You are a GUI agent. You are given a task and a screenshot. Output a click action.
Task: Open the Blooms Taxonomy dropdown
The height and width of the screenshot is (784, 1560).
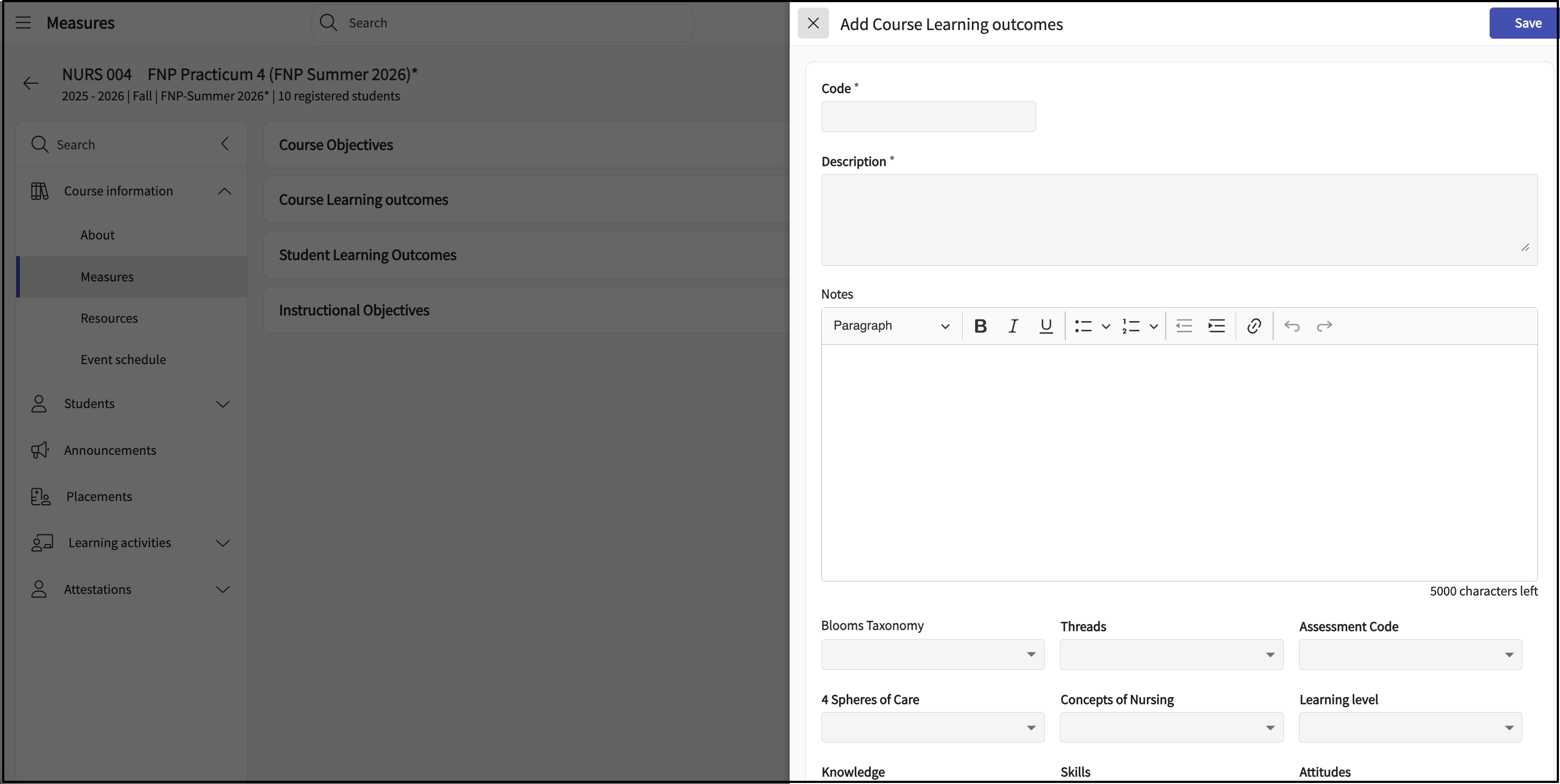(x=932, y=654)
